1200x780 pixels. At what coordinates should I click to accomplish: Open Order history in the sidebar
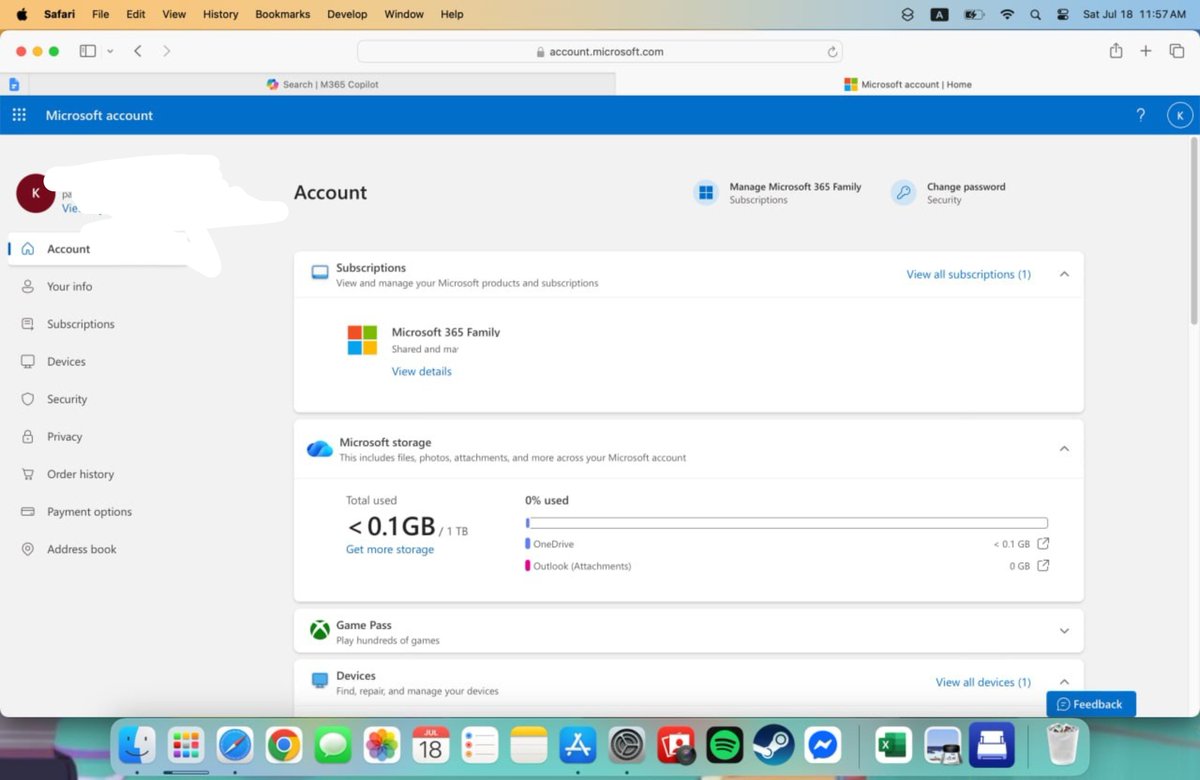(x=80, y=474)
